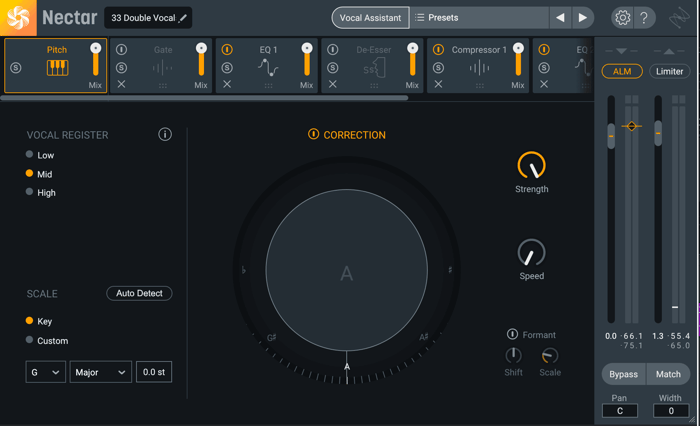This screenshot has width=700, height=426.
Task: Toggle the Gate module power button
Action: 121,50
